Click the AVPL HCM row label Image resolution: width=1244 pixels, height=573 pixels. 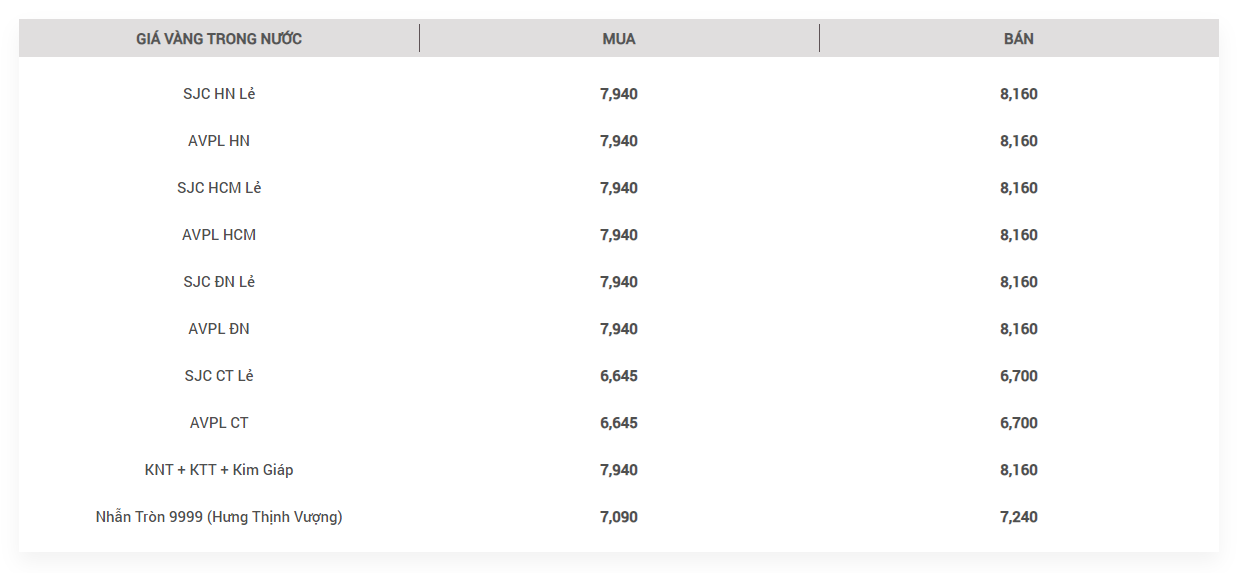(219, 235)
